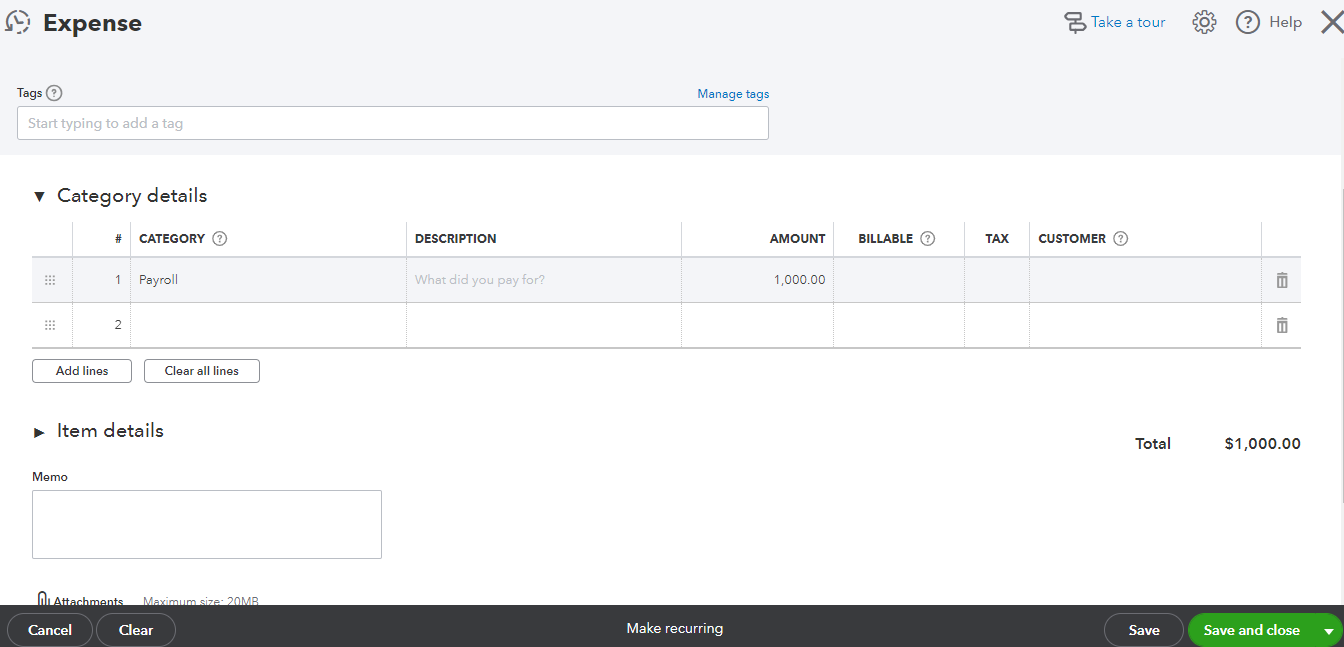
Task: Click the Help question mark icon
Action: [x=1248, y=22]
